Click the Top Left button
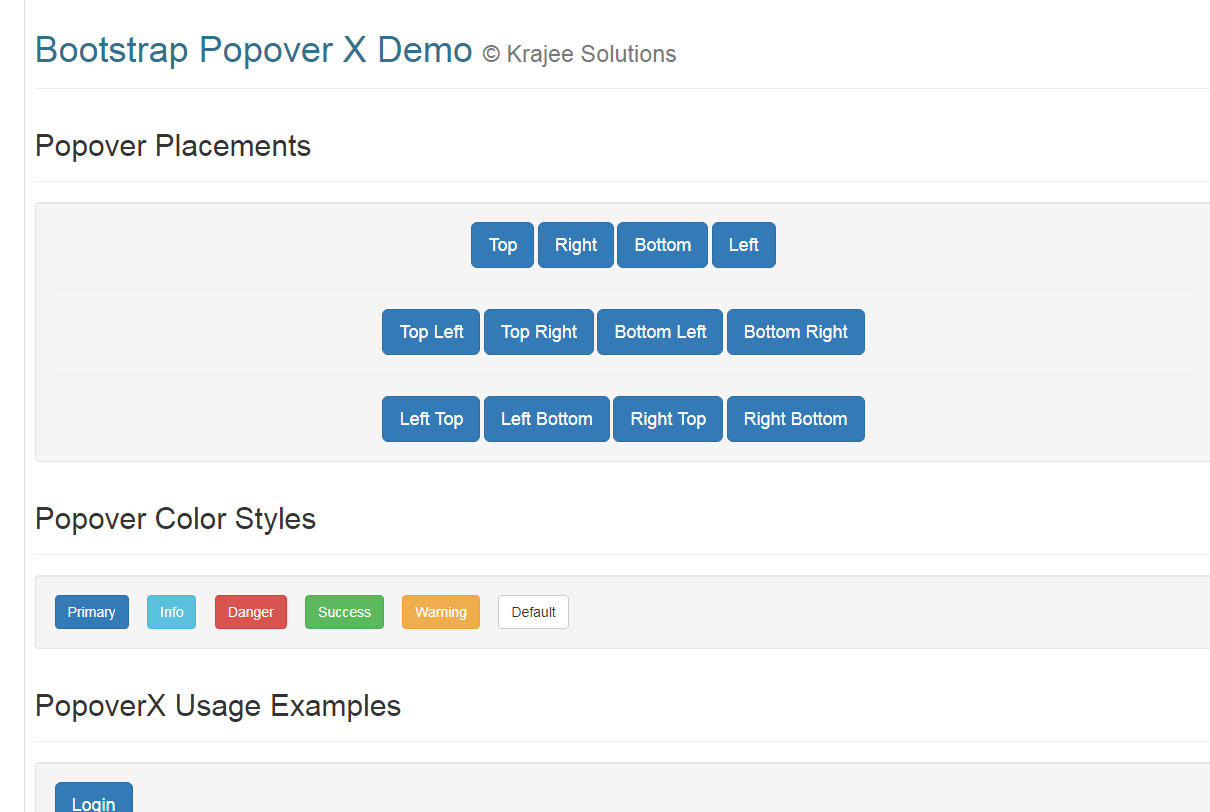1210x812 pixels. [431, 332]
